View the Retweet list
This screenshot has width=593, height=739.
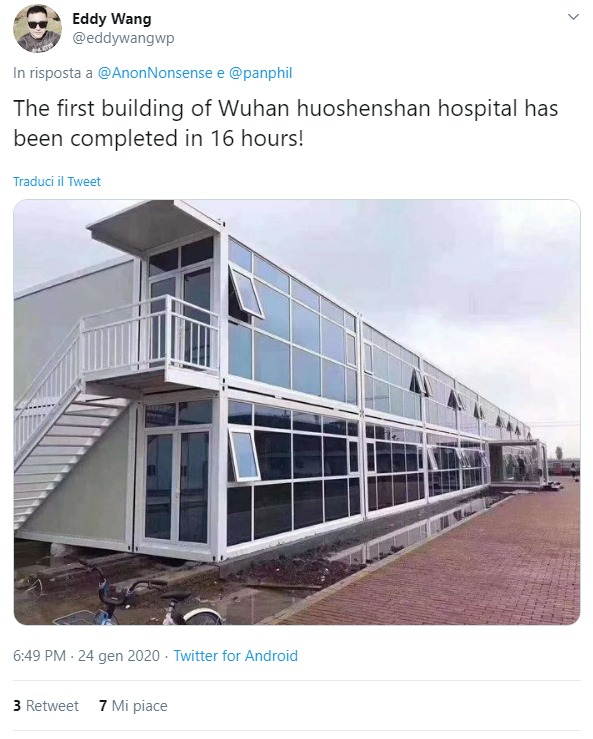tap(46, 706)
